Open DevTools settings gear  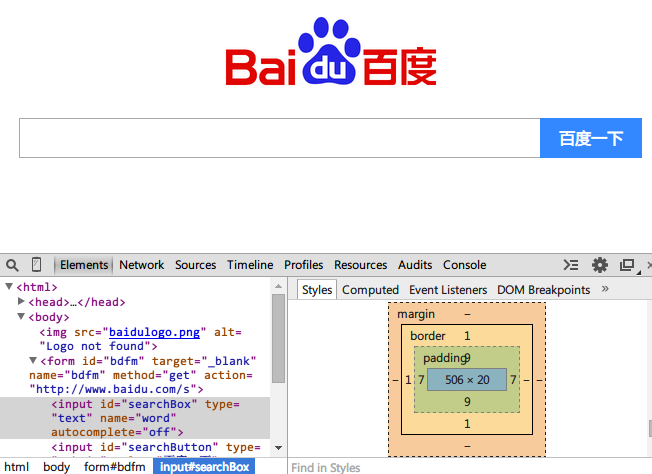point(600,265)
